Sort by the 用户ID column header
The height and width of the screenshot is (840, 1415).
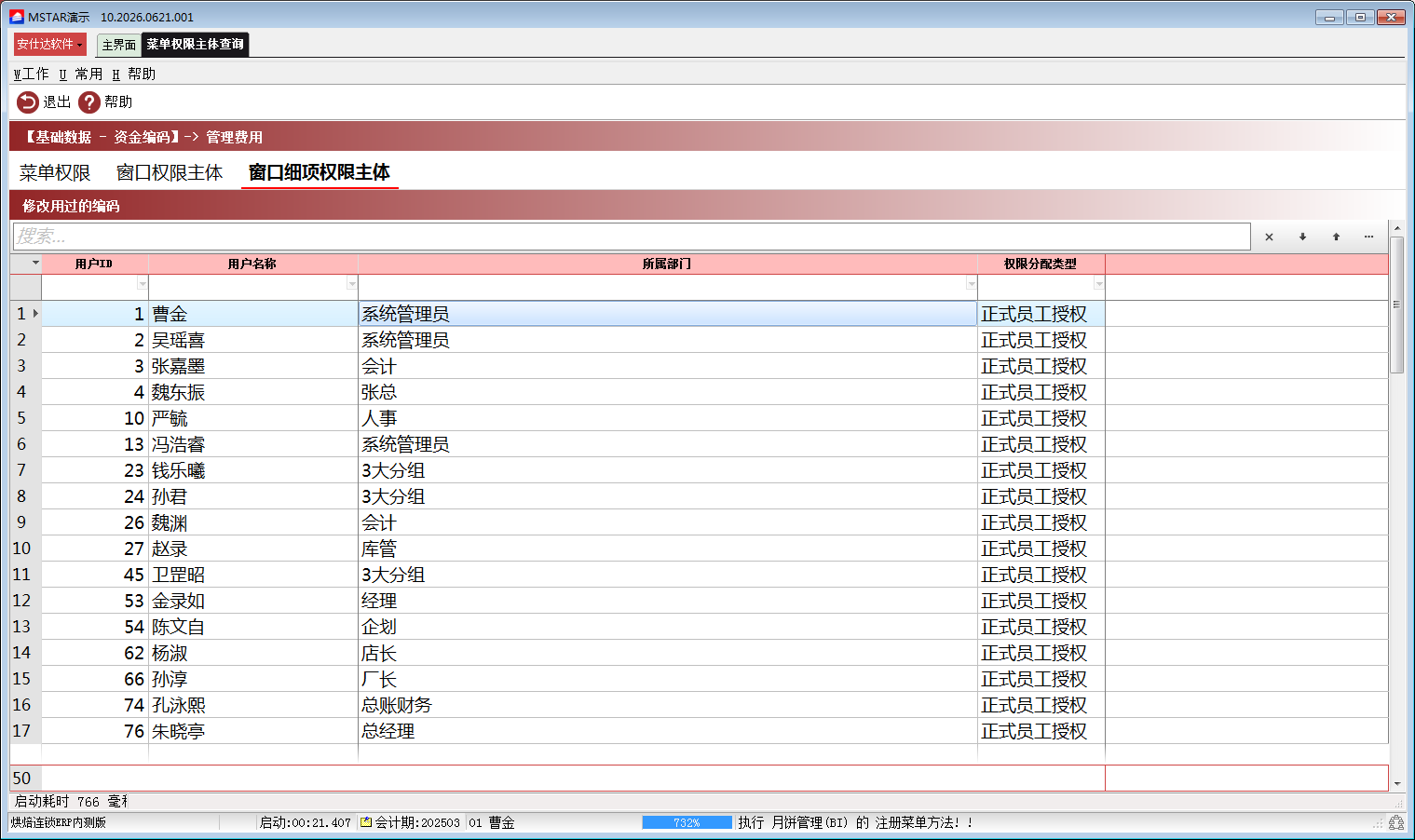click(94, 264)
